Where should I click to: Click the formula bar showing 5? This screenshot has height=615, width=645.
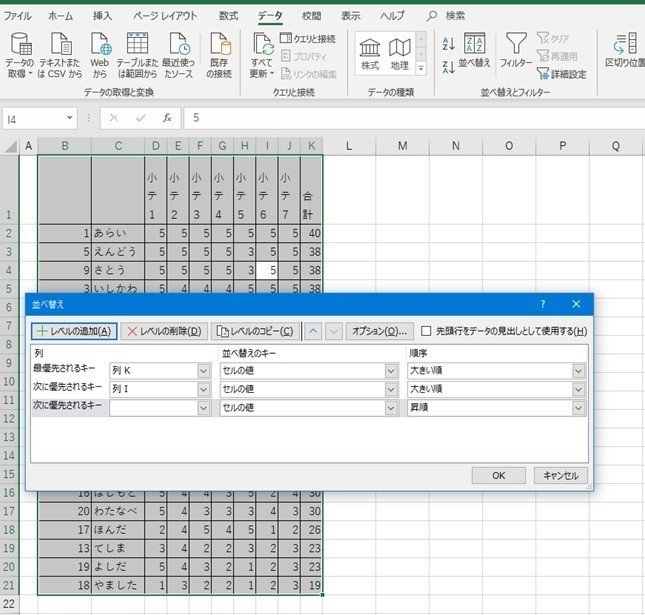414,118
